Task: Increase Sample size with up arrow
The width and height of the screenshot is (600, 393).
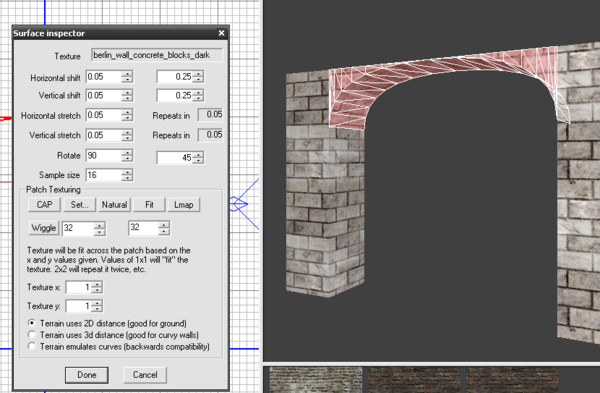Action: pos(127,172)
